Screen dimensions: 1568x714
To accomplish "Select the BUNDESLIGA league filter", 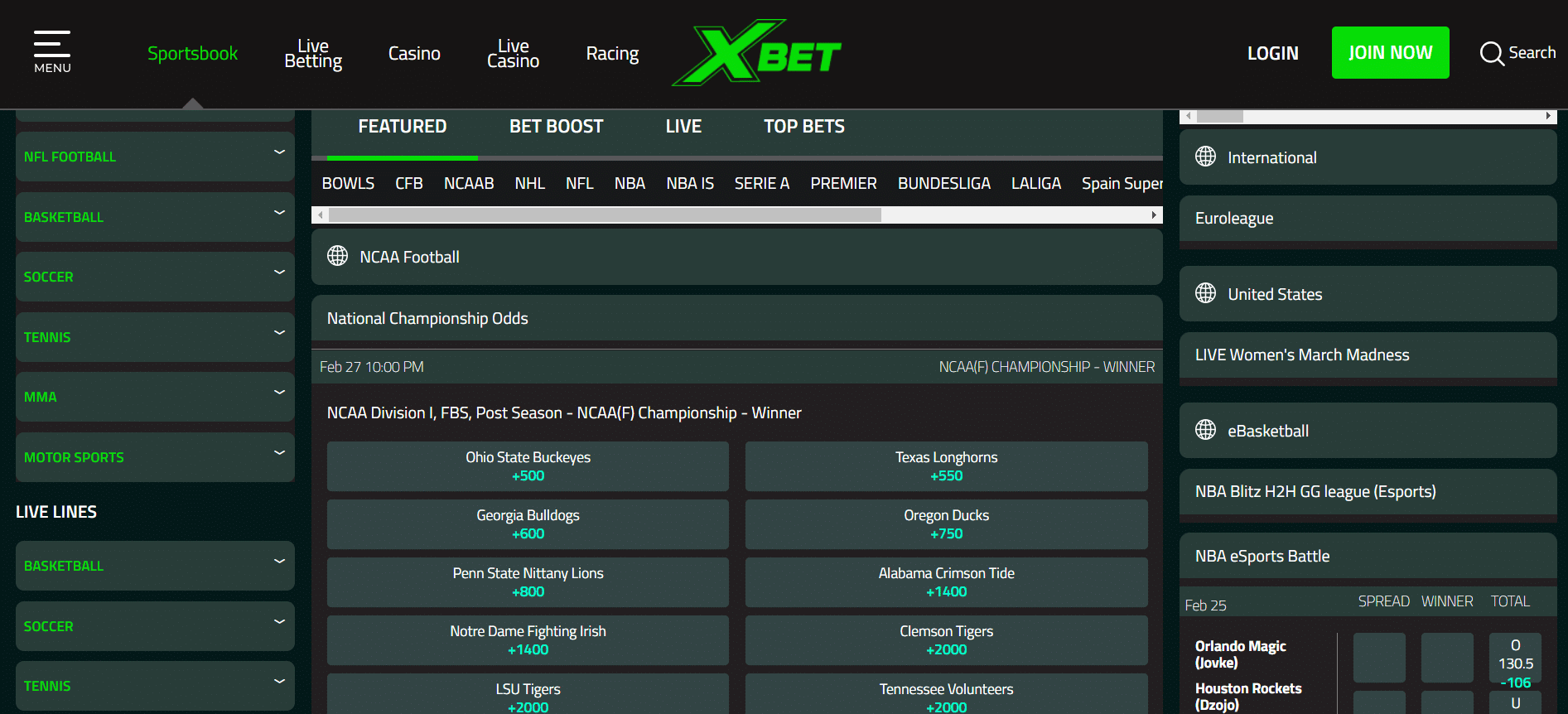I will coord(944,183).
